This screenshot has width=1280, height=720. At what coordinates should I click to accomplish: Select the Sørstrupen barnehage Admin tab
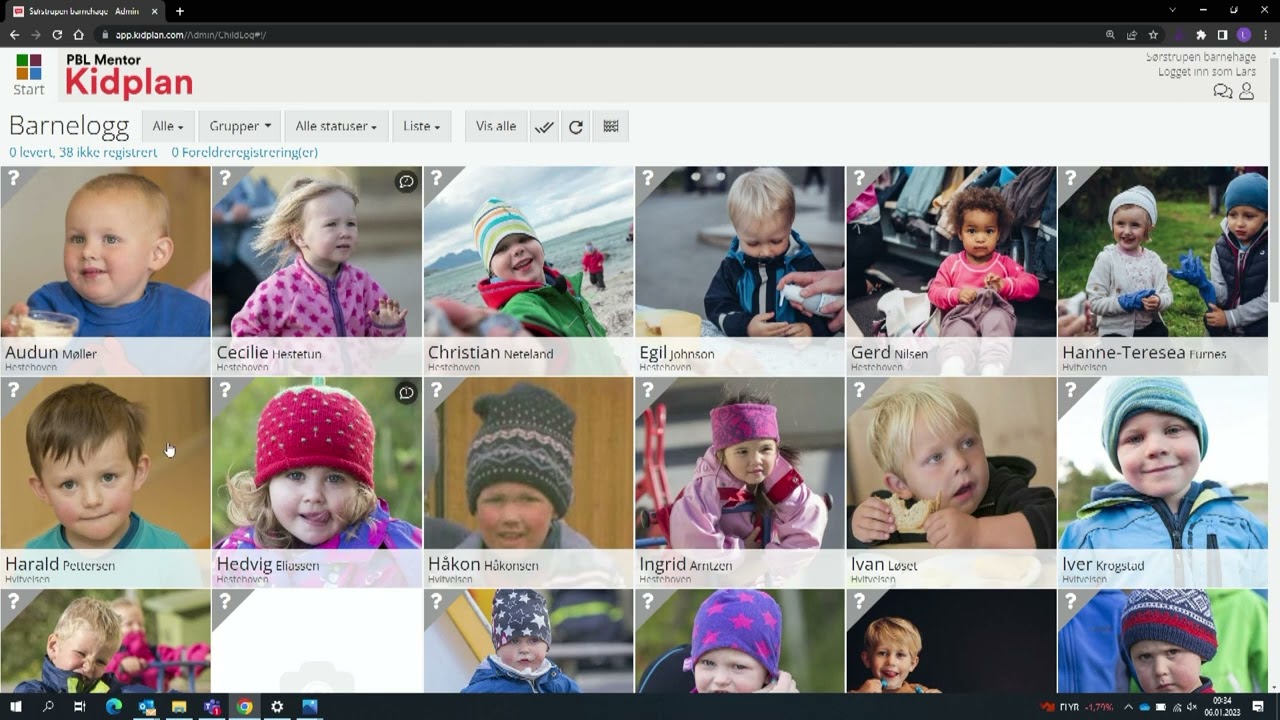[86, 11]
